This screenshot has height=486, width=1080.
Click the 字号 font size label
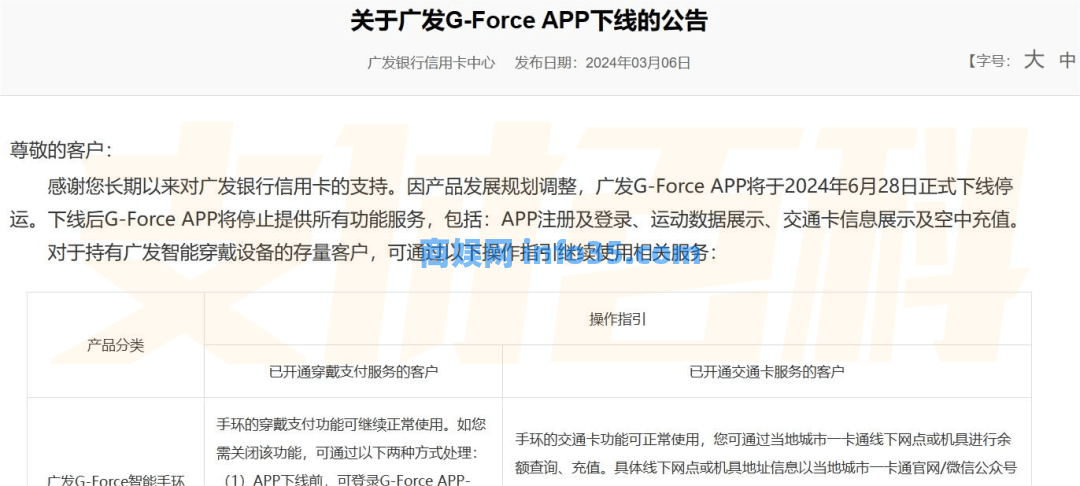989,61
